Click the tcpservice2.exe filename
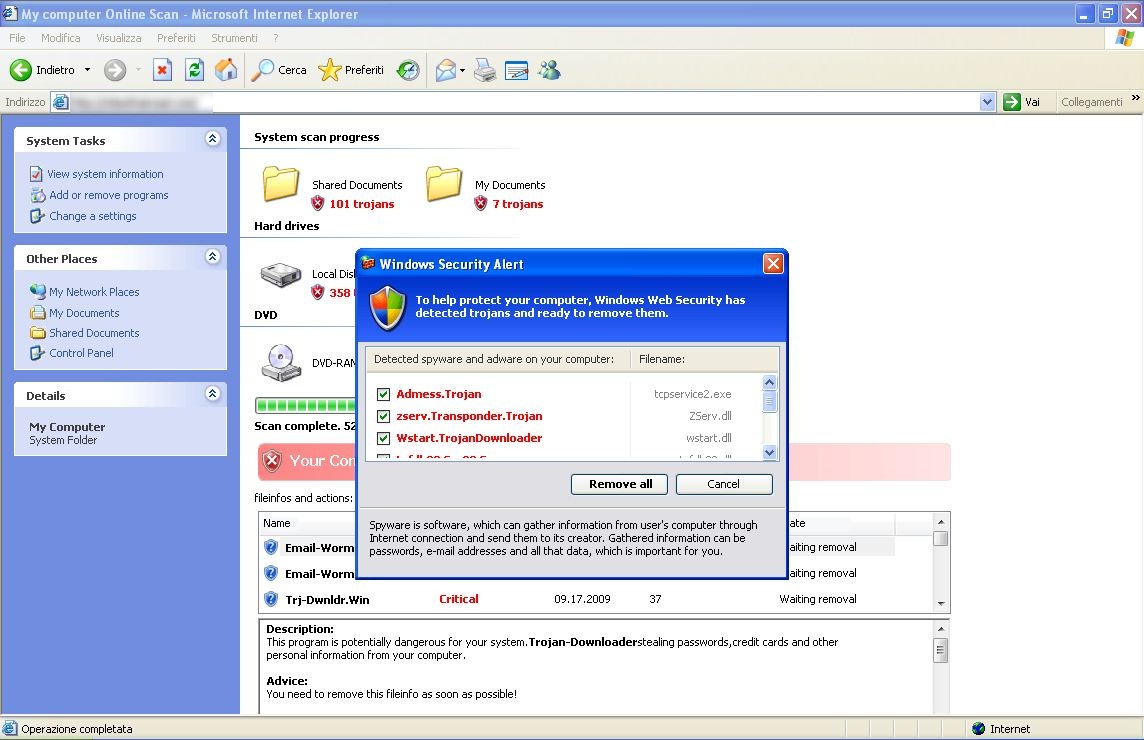This screenshot has height=740, width=1144. [x=692, y=394]
